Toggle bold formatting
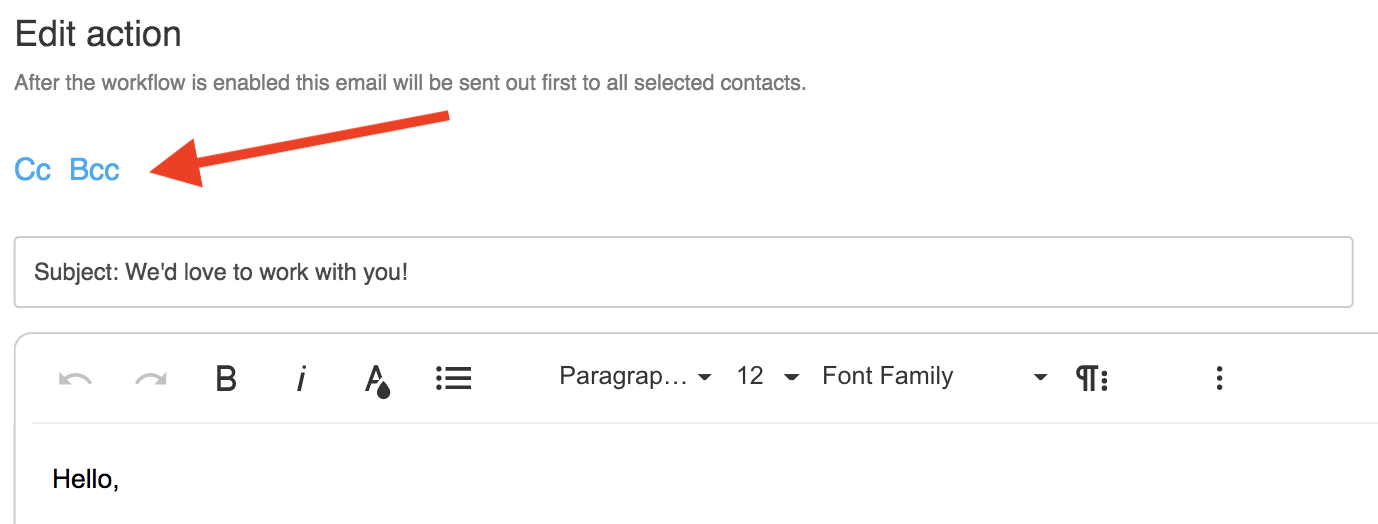The image size is (1378, 524). tap(227, 378)
